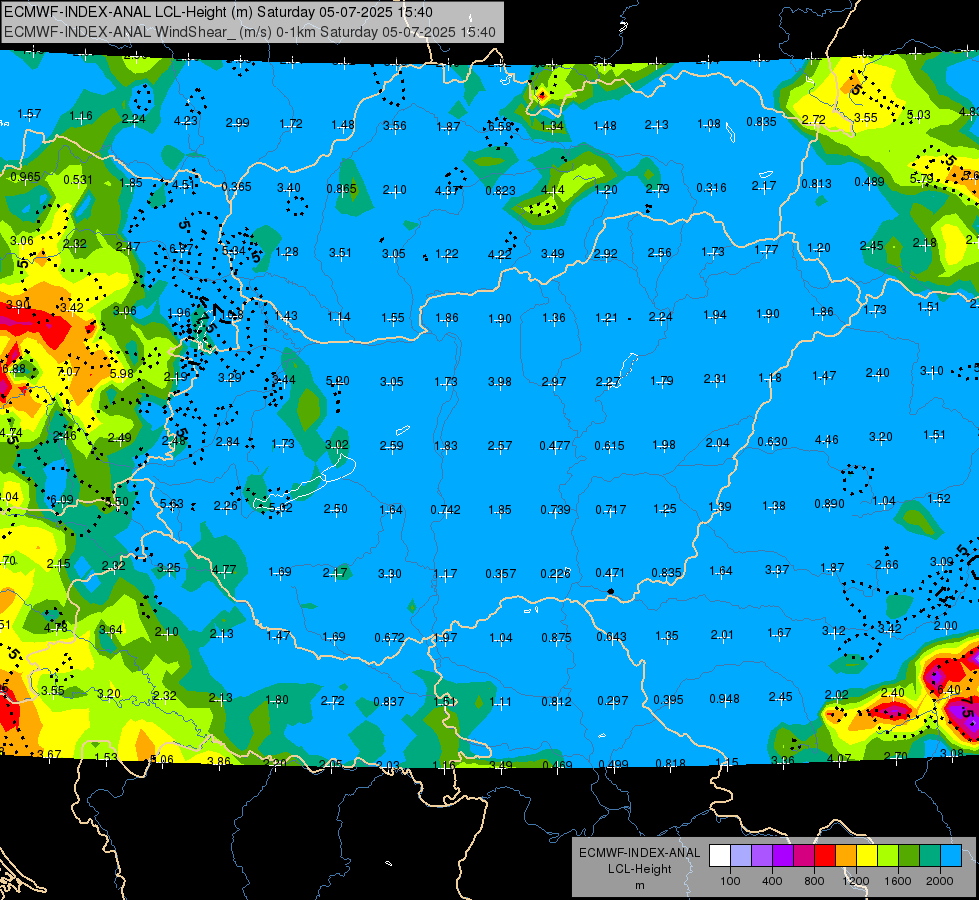The width and height of the screenshot is (979, 900).
Task: Click the magenta swatch in the legend
Action: pyautogui.click(x=804, y=855)
